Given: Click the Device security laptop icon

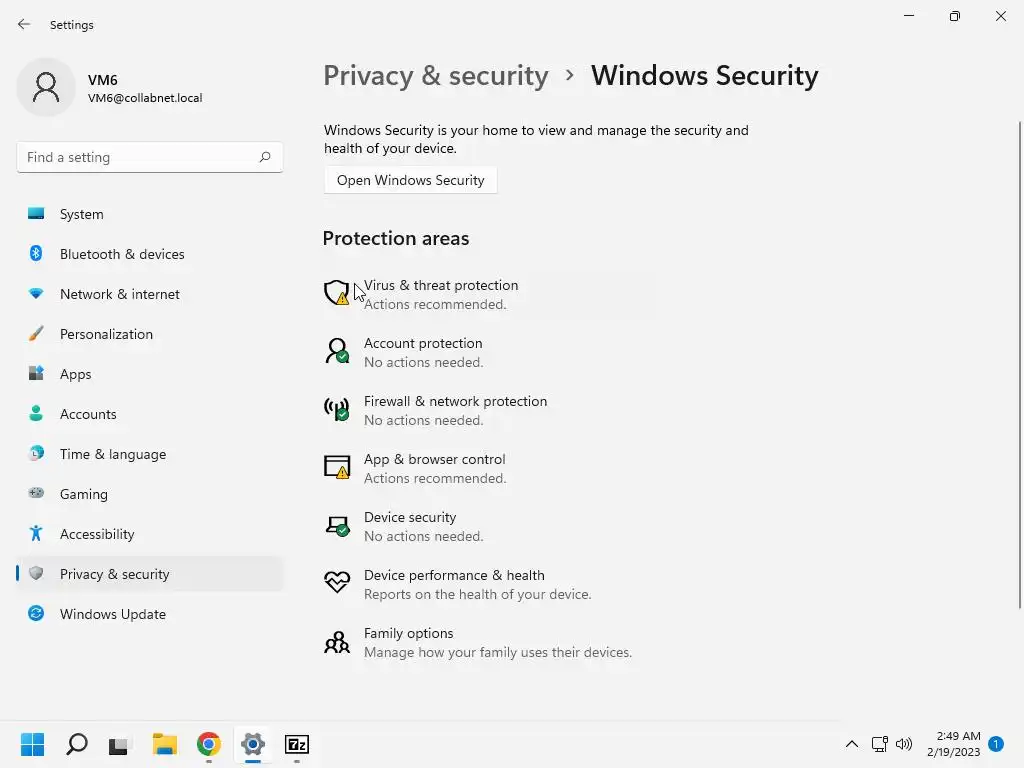Looking at the screenshot, I should tap(337, 525).
